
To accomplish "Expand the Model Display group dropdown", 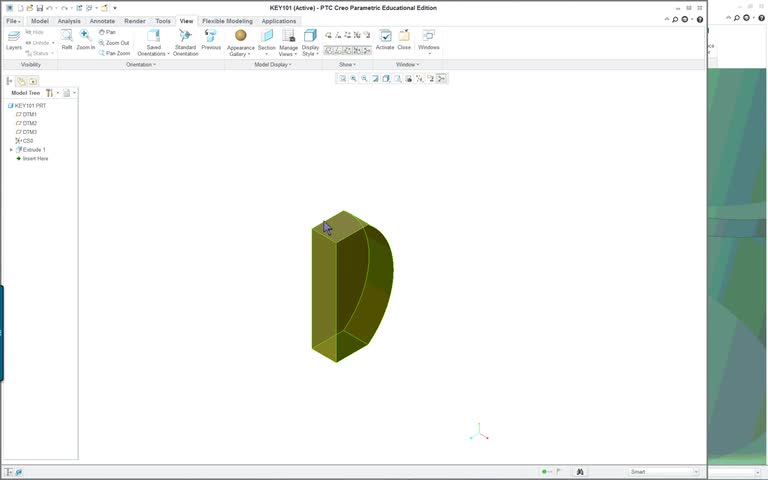I will point(273,65).
